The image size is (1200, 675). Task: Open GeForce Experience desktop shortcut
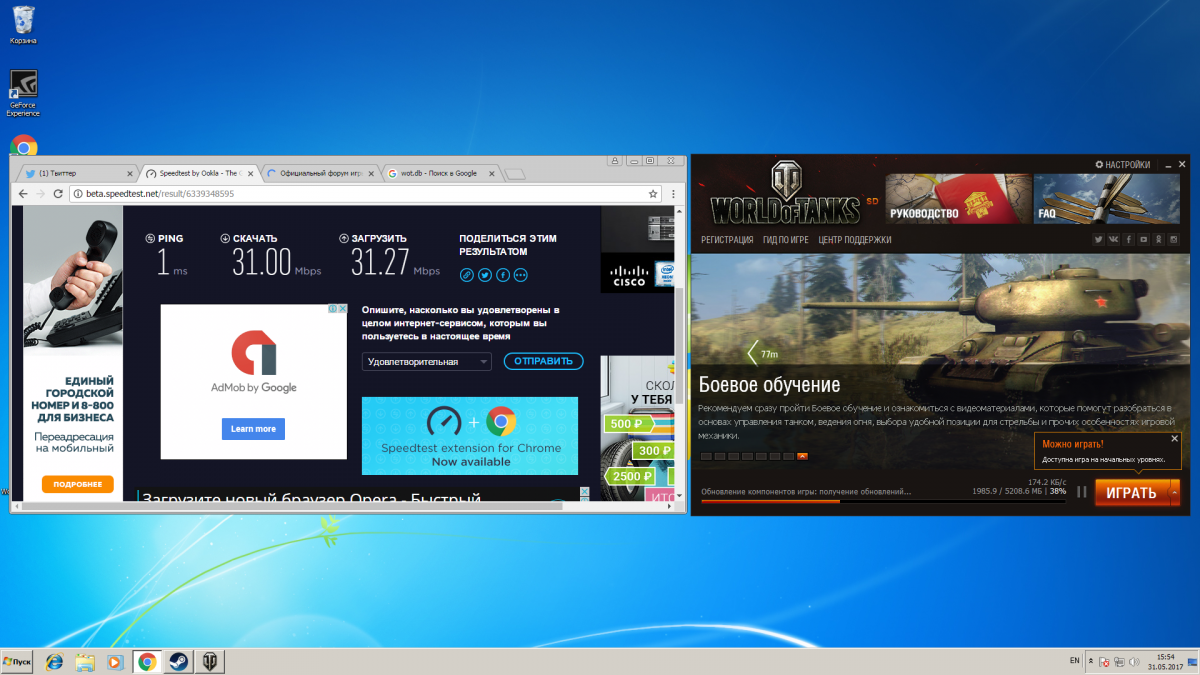[23, 93]
